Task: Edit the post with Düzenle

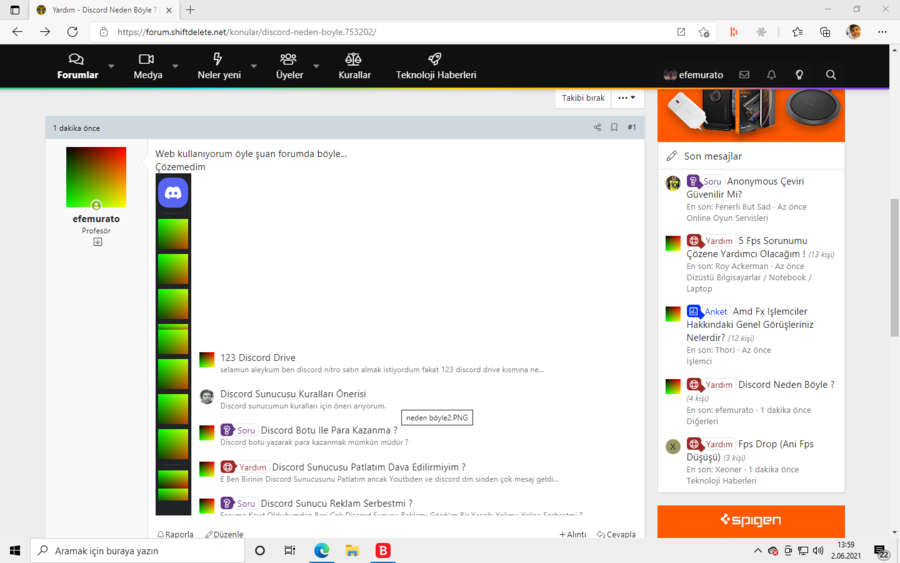Action: tap(224, 534)
